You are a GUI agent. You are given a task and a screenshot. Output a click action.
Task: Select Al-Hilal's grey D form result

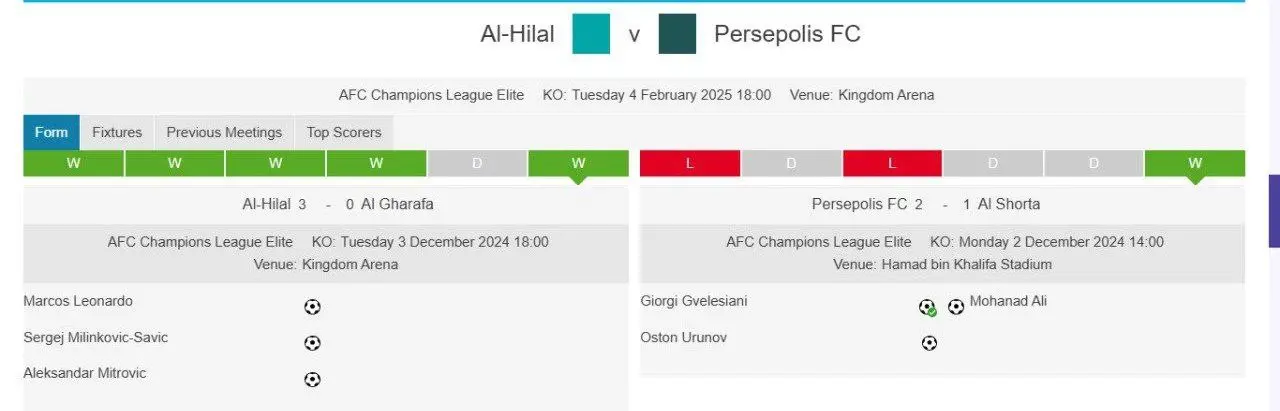[477, 163]
